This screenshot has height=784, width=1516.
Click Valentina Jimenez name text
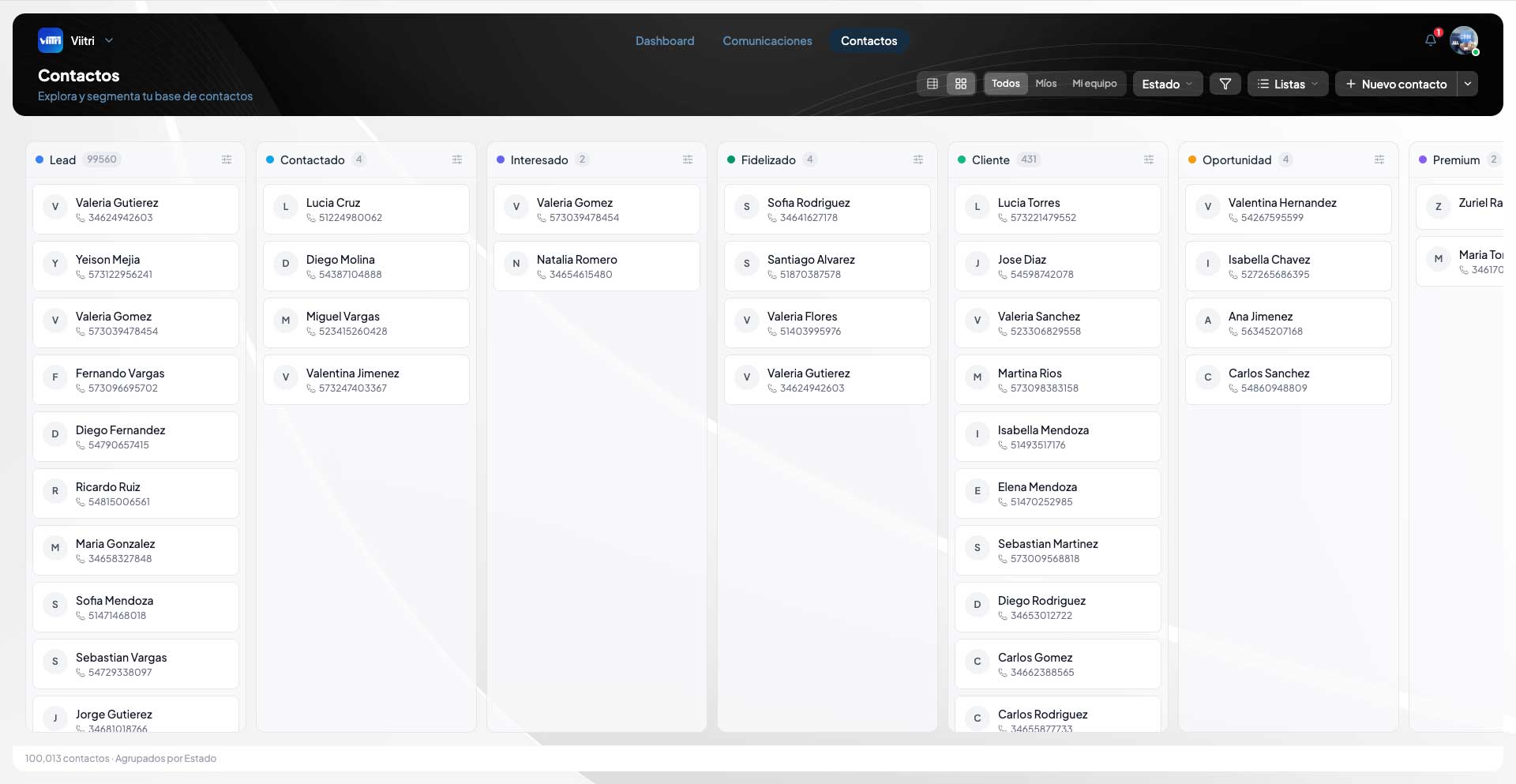click(353, 373)
